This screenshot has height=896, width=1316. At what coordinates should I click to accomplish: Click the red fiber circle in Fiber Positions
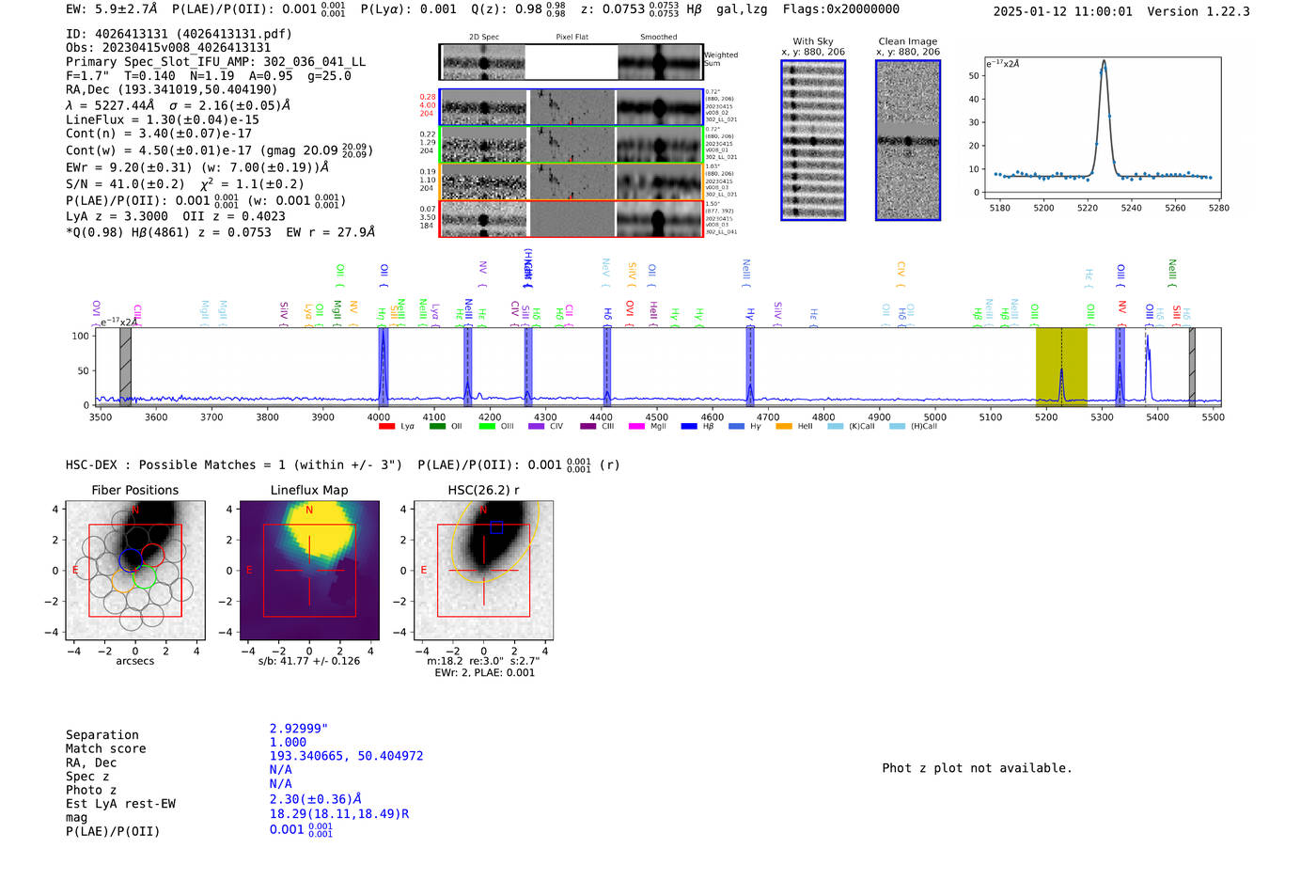point(152,556)
